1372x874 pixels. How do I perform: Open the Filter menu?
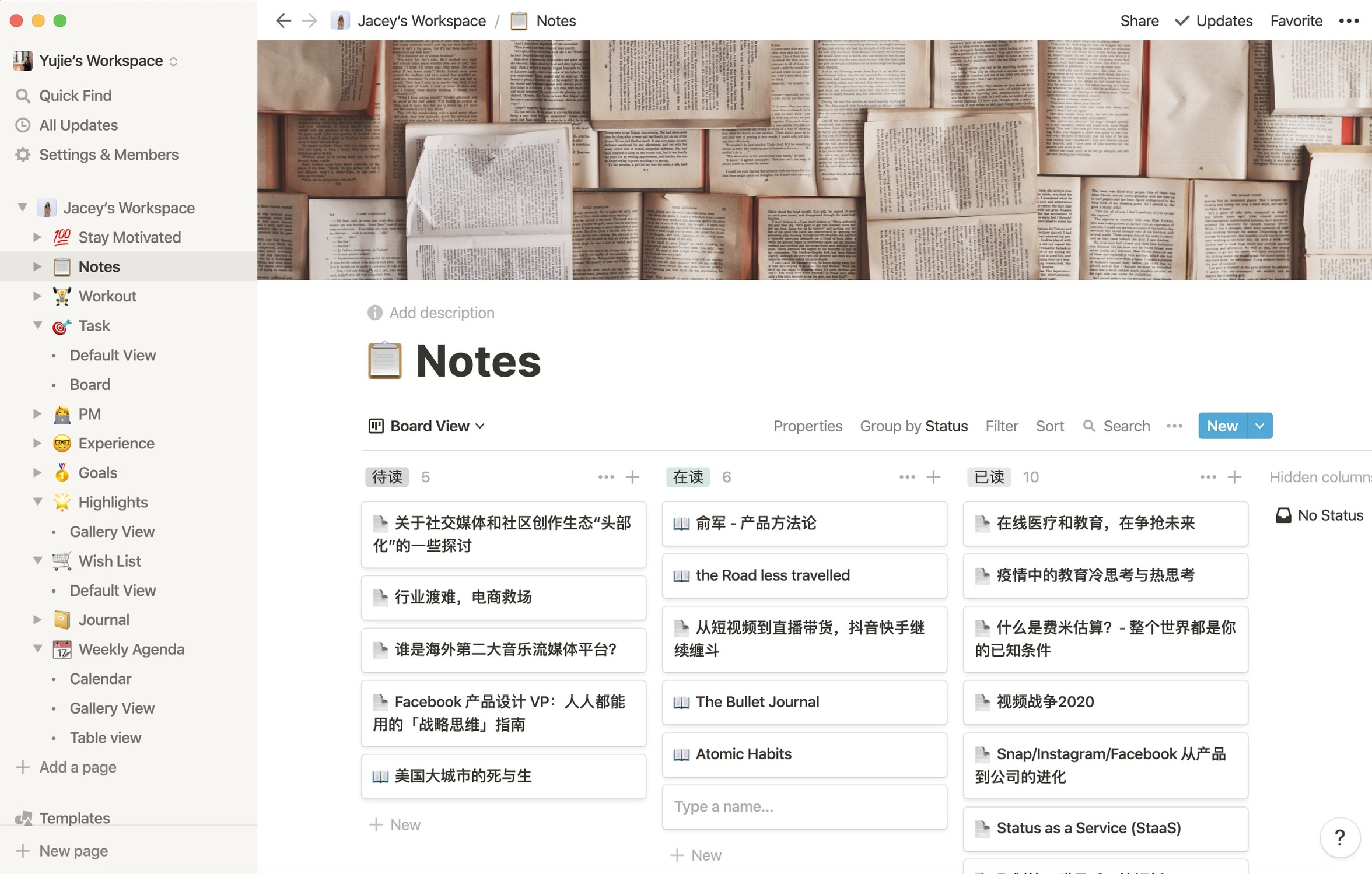[x=1001, y=426]
